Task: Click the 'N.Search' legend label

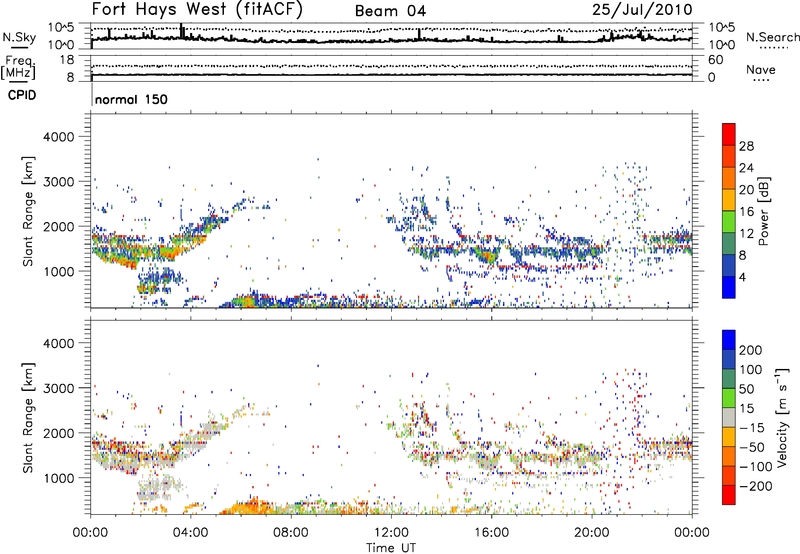Action: click(772, 37)
